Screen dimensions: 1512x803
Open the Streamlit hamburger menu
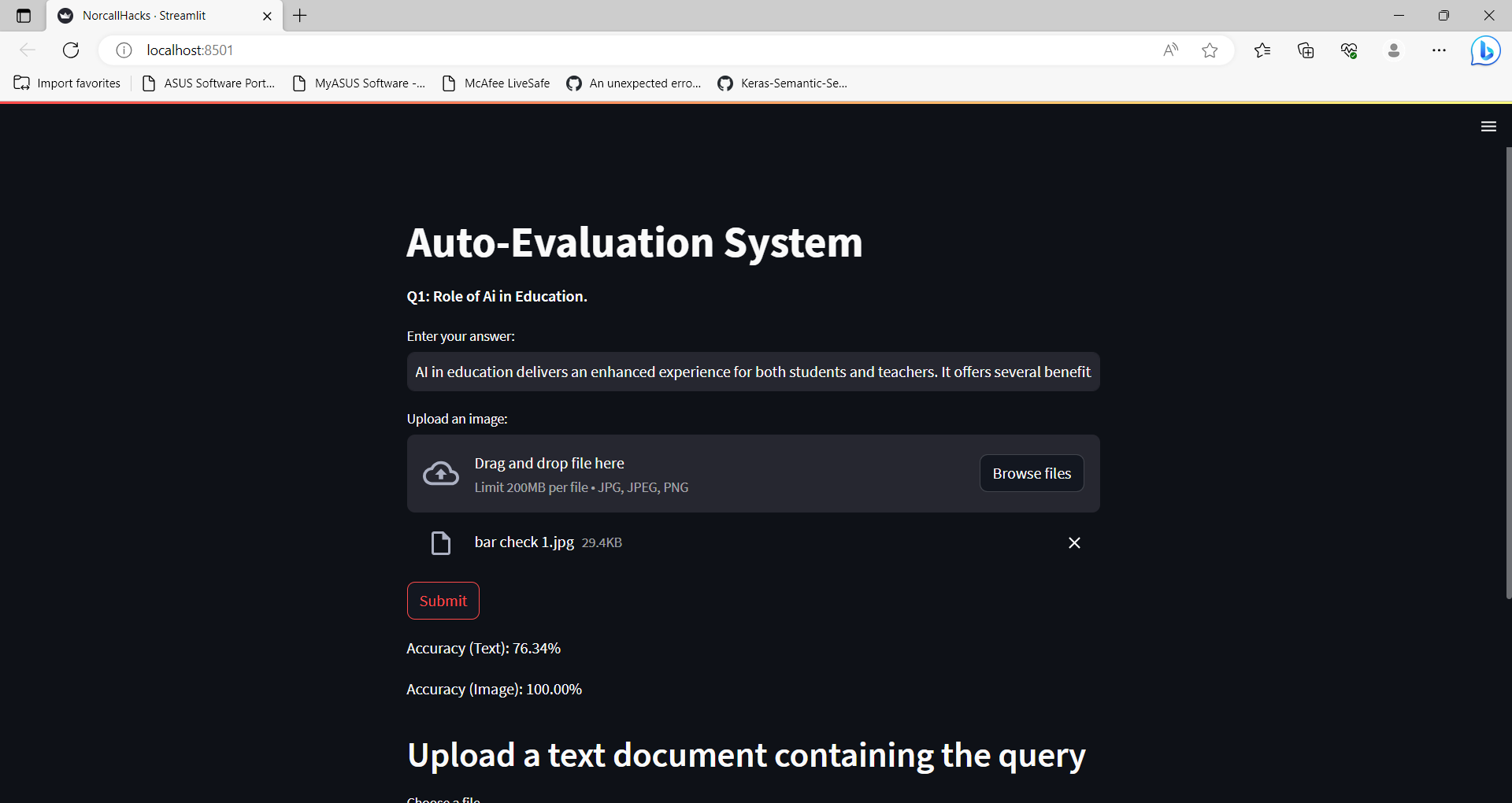[x=1488, y=126]
